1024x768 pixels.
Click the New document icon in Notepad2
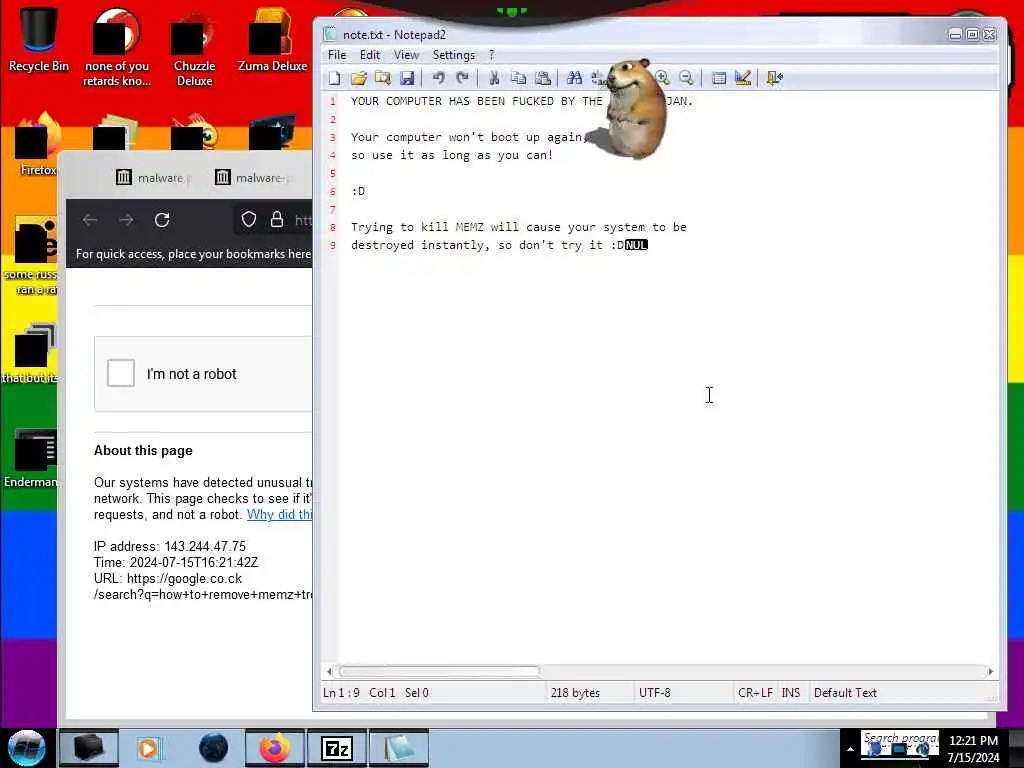pos(334,78)
